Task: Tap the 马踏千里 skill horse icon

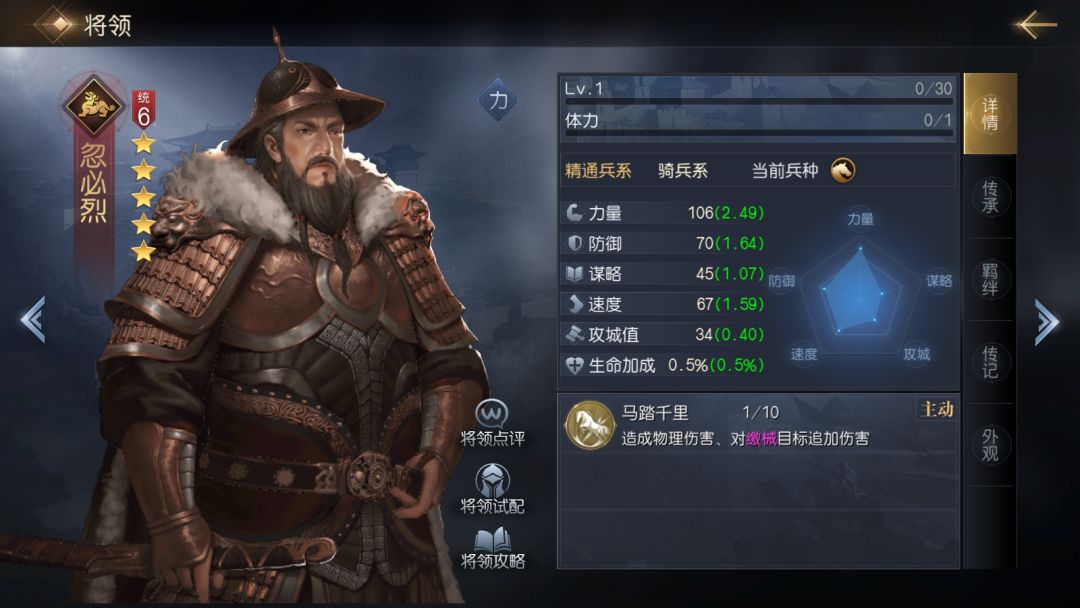Action: coord(589,425)
